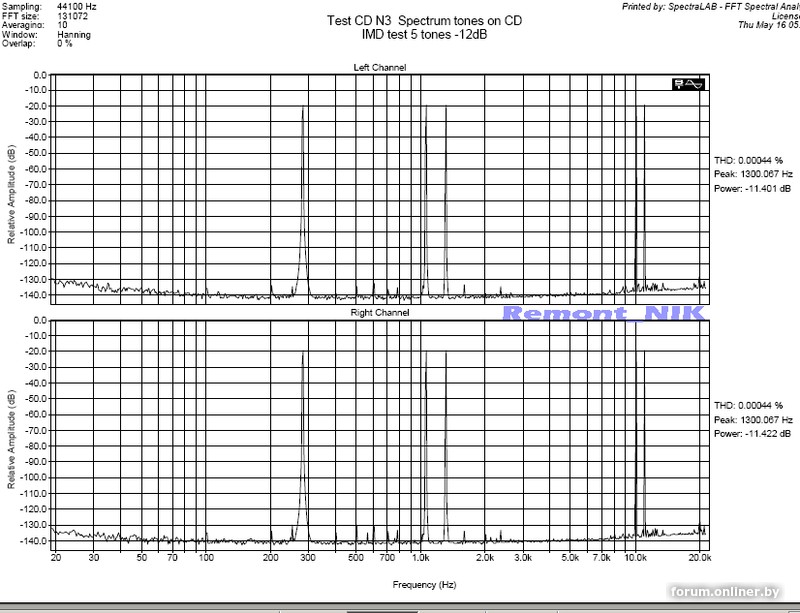Select the "131072" FFT size value

[72, 16]
